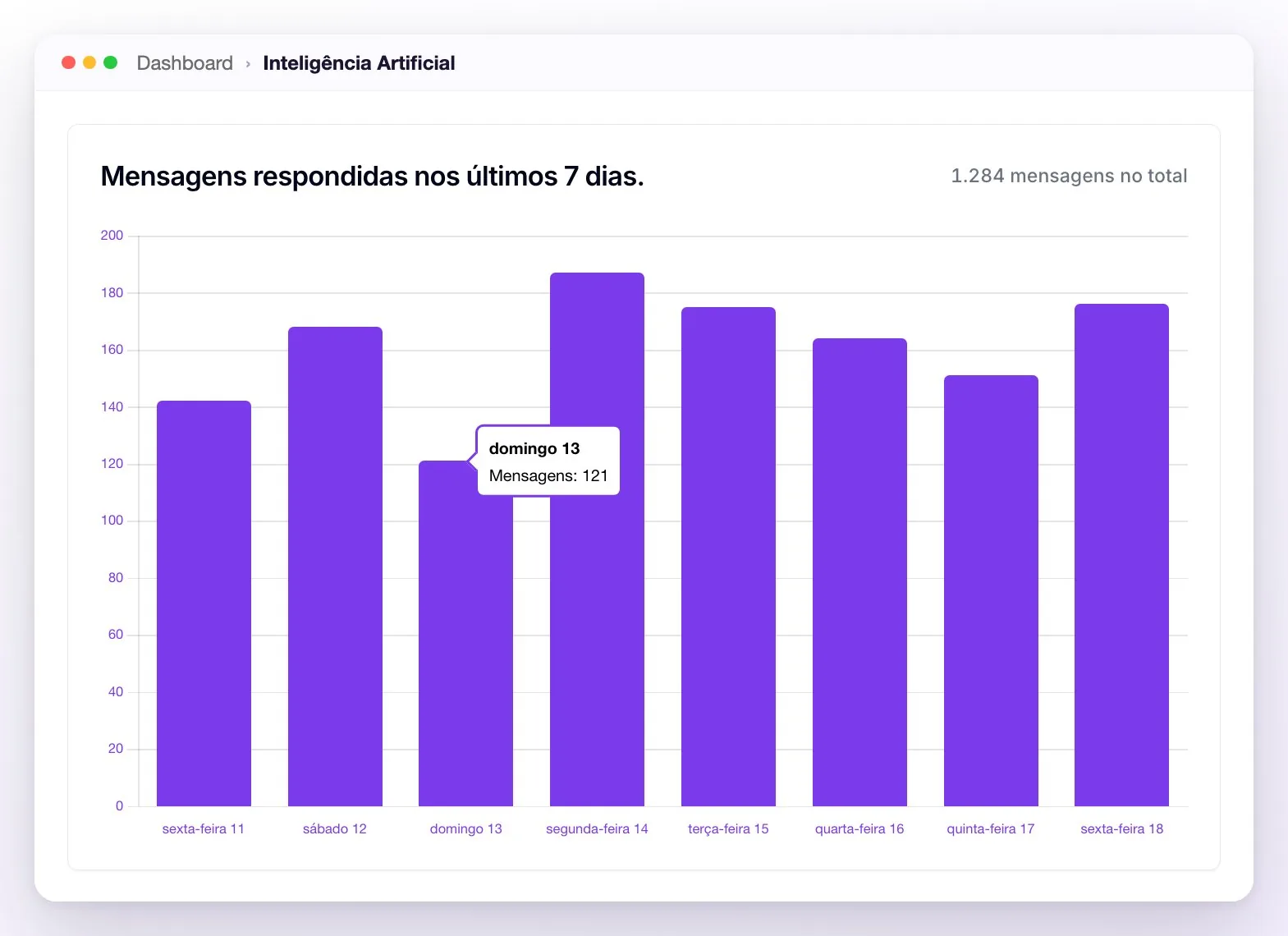Click the yellow minimize window dot
Screen dimensions: 1288x936
click(x=89, y=62)
